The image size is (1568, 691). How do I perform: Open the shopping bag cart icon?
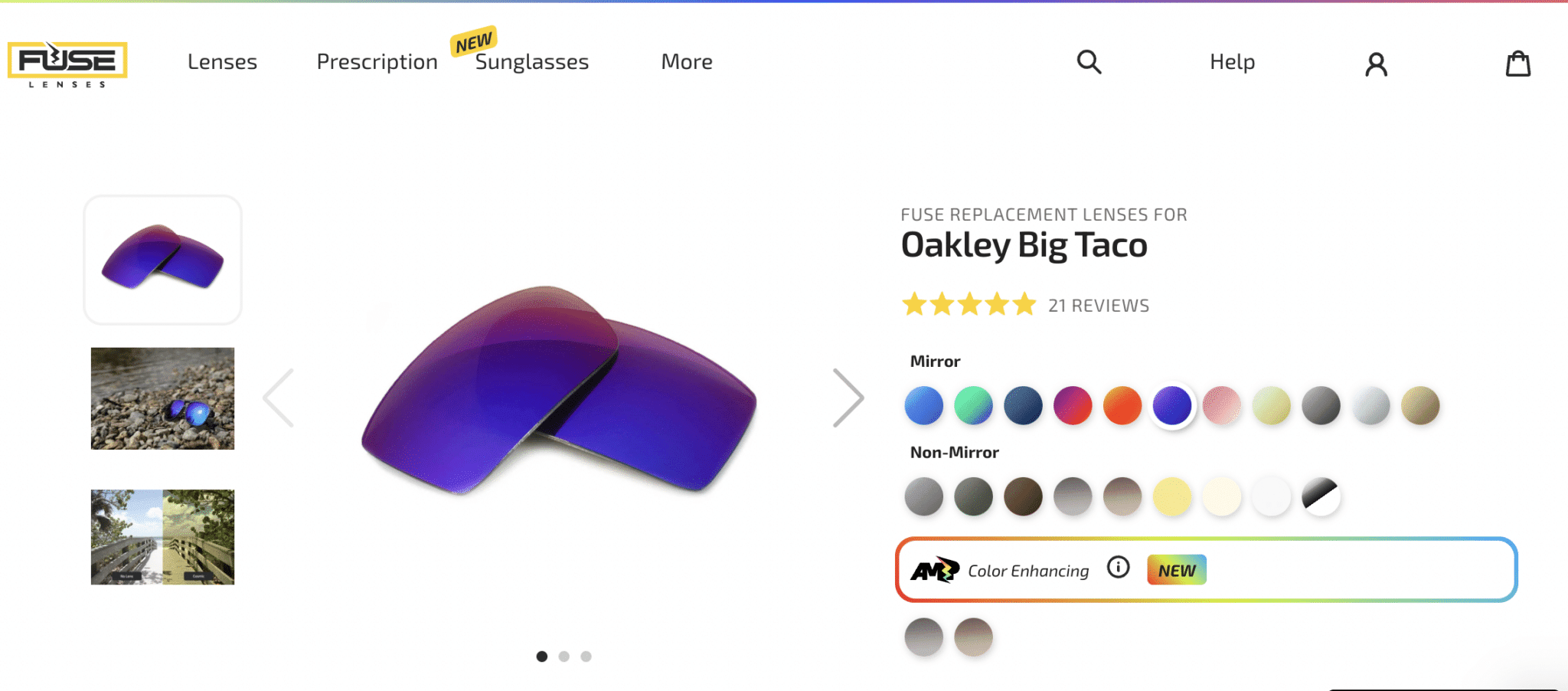point(1518,64)
